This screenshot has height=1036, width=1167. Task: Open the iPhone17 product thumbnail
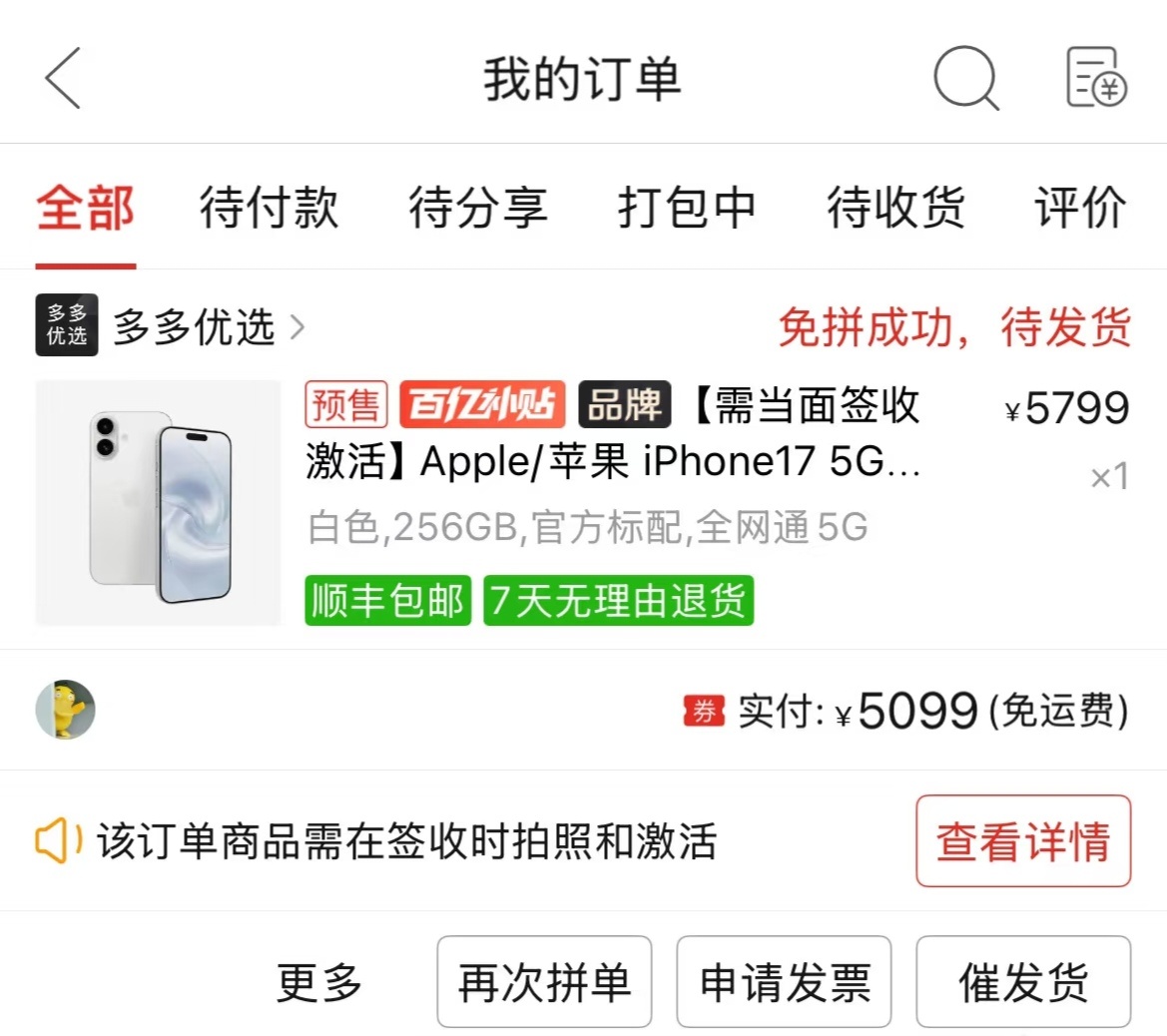click(158, 503)
